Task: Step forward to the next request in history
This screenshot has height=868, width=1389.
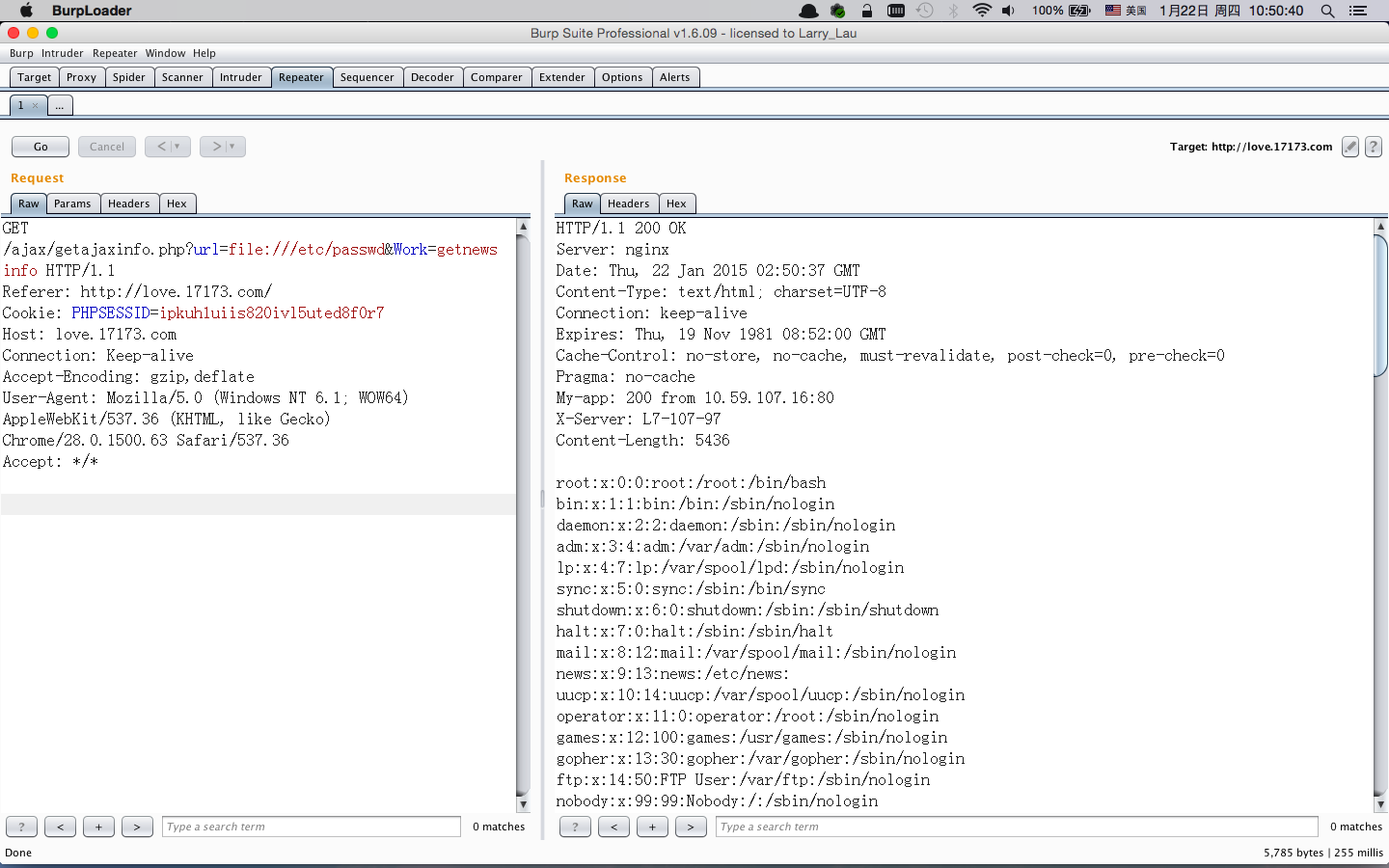Action: tap(216, 147)
